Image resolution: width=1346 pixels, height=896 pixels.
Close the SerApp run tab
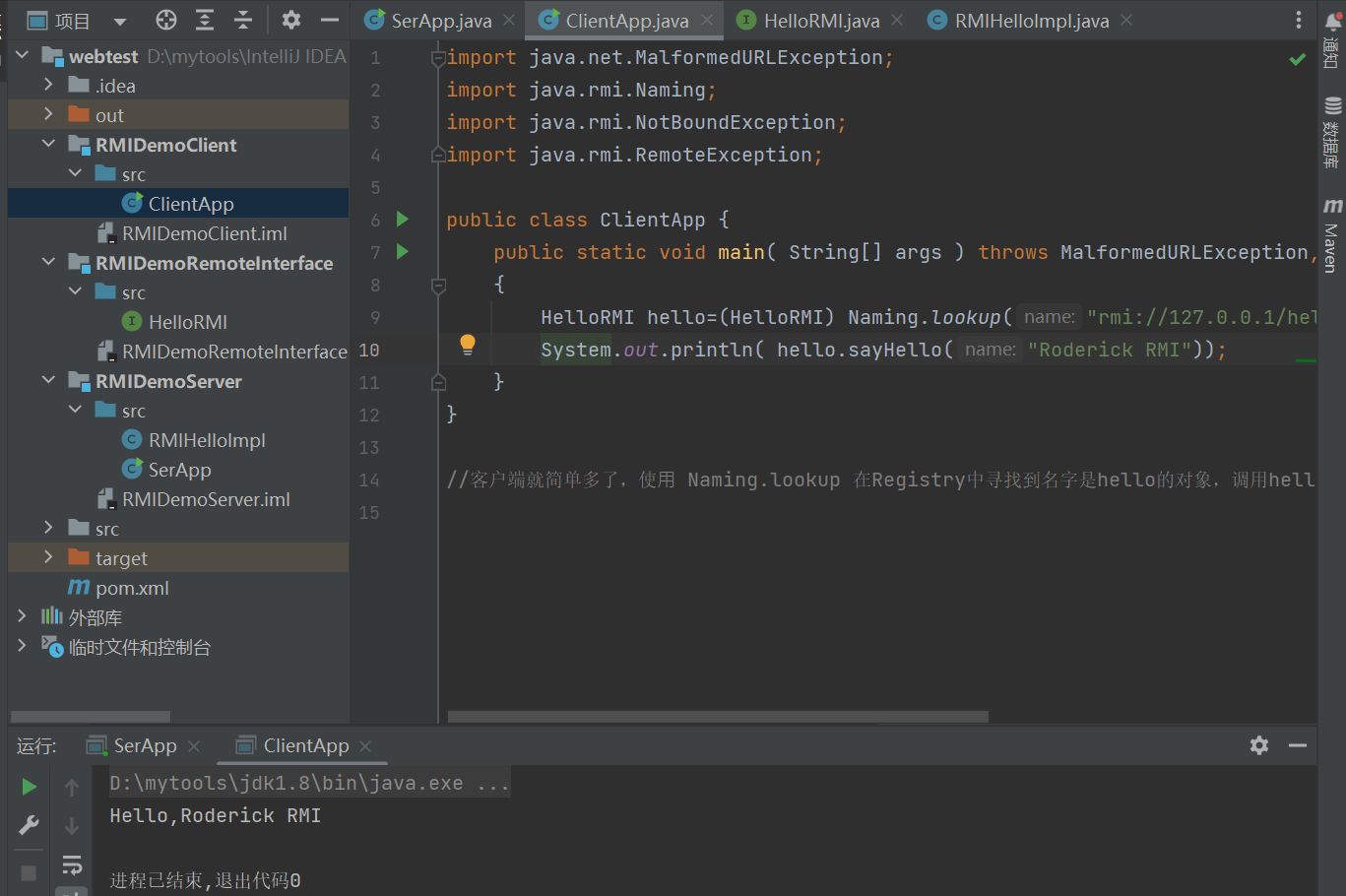(194, 746)
